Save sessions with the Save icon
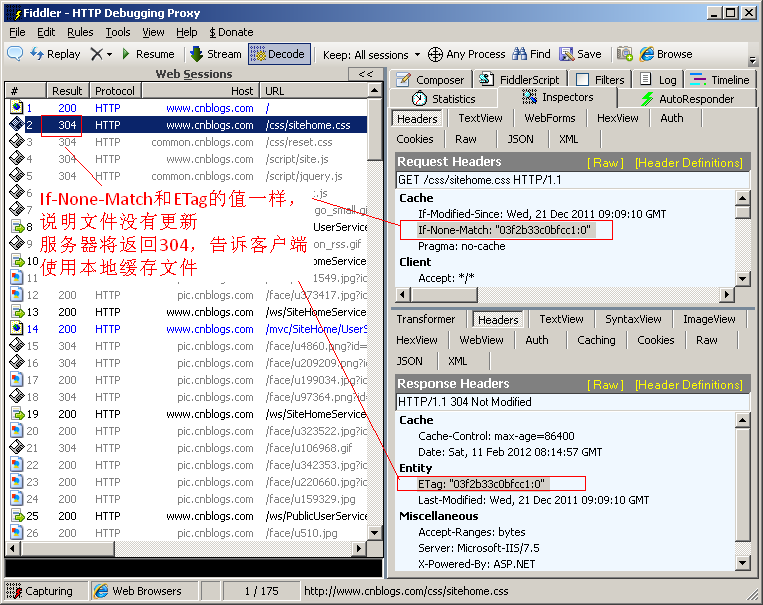Image resolution: width=763 pixels, height=605 pixels. (x=580, y=54)
